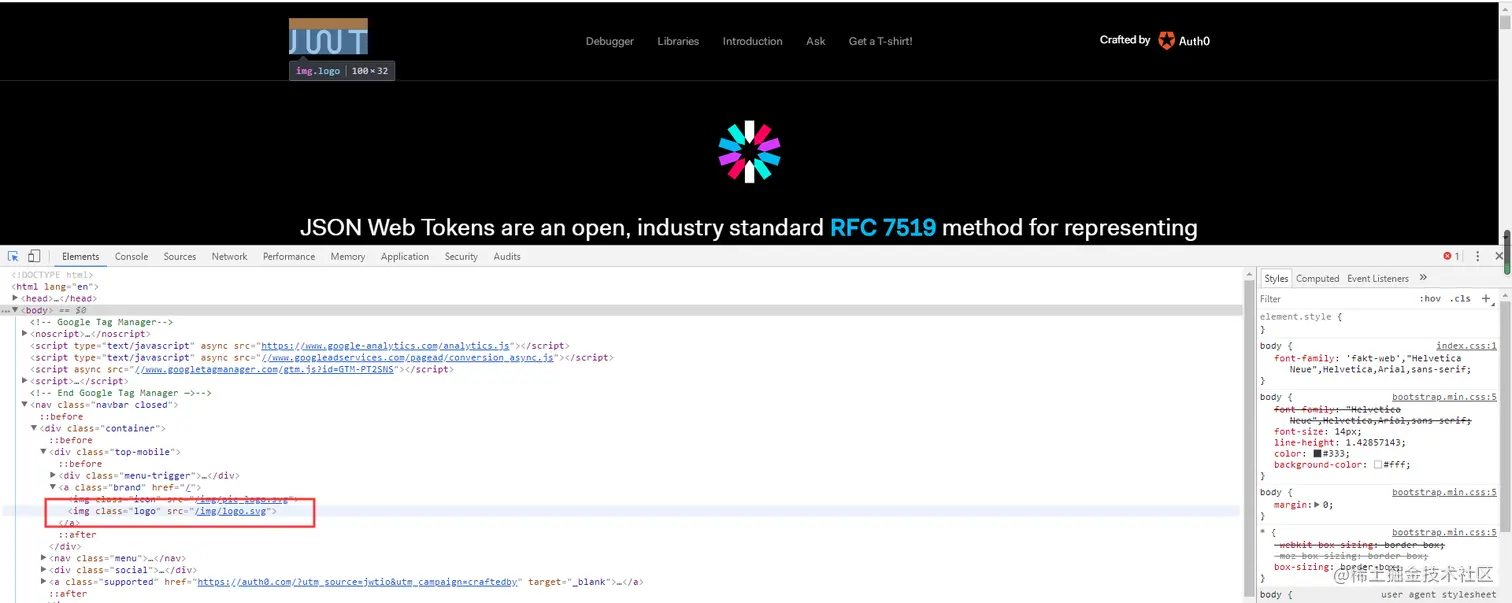The image size is (1512, 603).
Task: Select the html lang="en" node
Action: [x=55, y=286]
